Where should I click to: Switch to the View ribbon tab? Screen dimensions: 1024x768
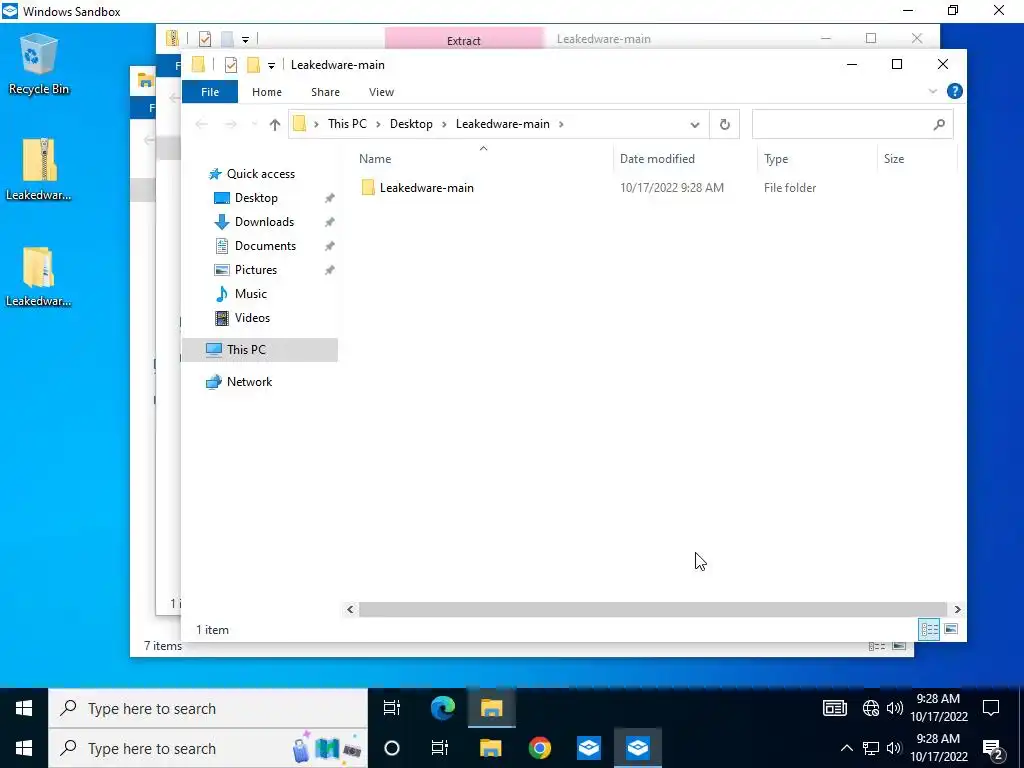click(x=381, y=92)
